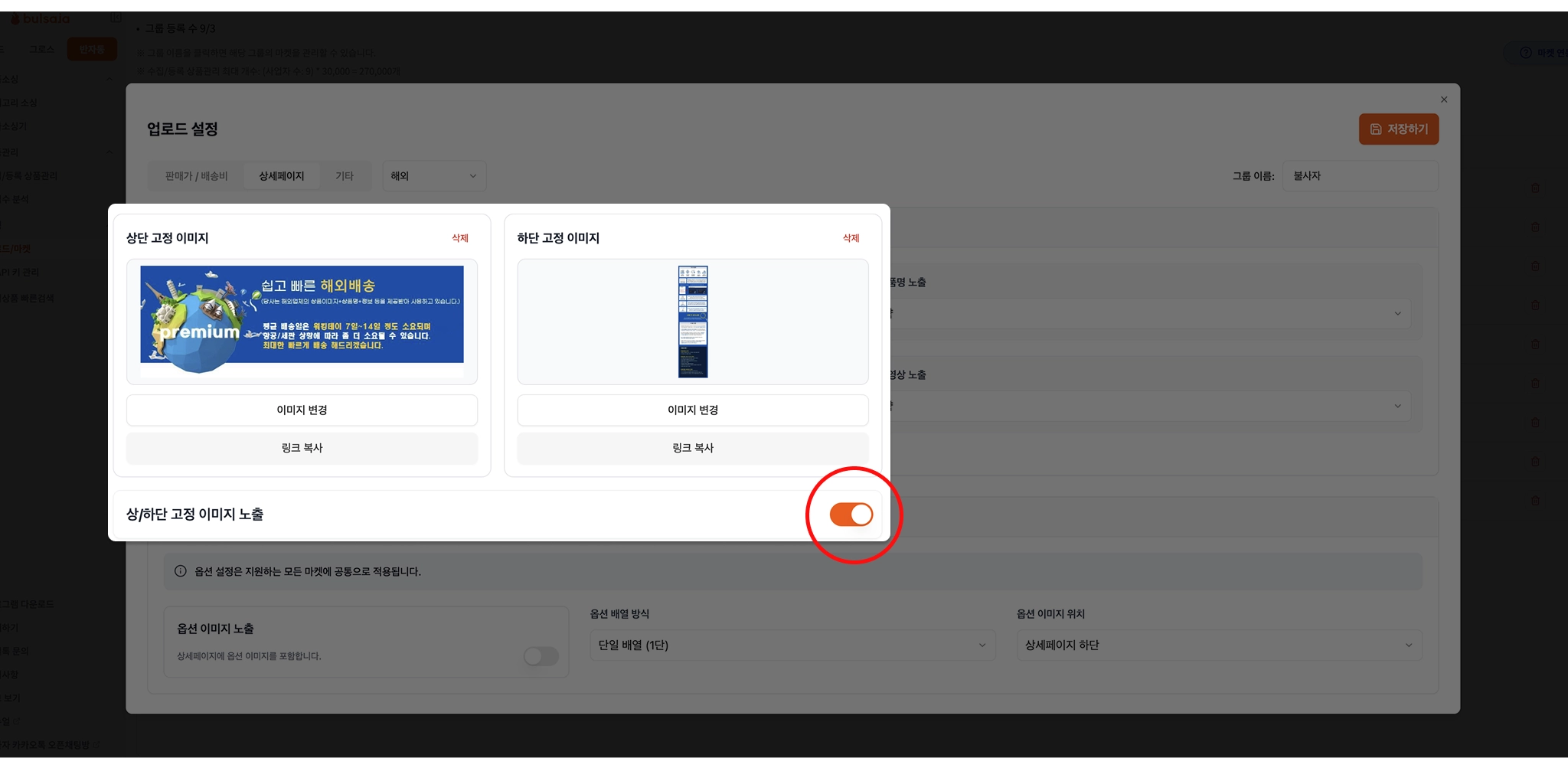Switch to the 판매가 / 배송비 tab

tap(197, 176)
